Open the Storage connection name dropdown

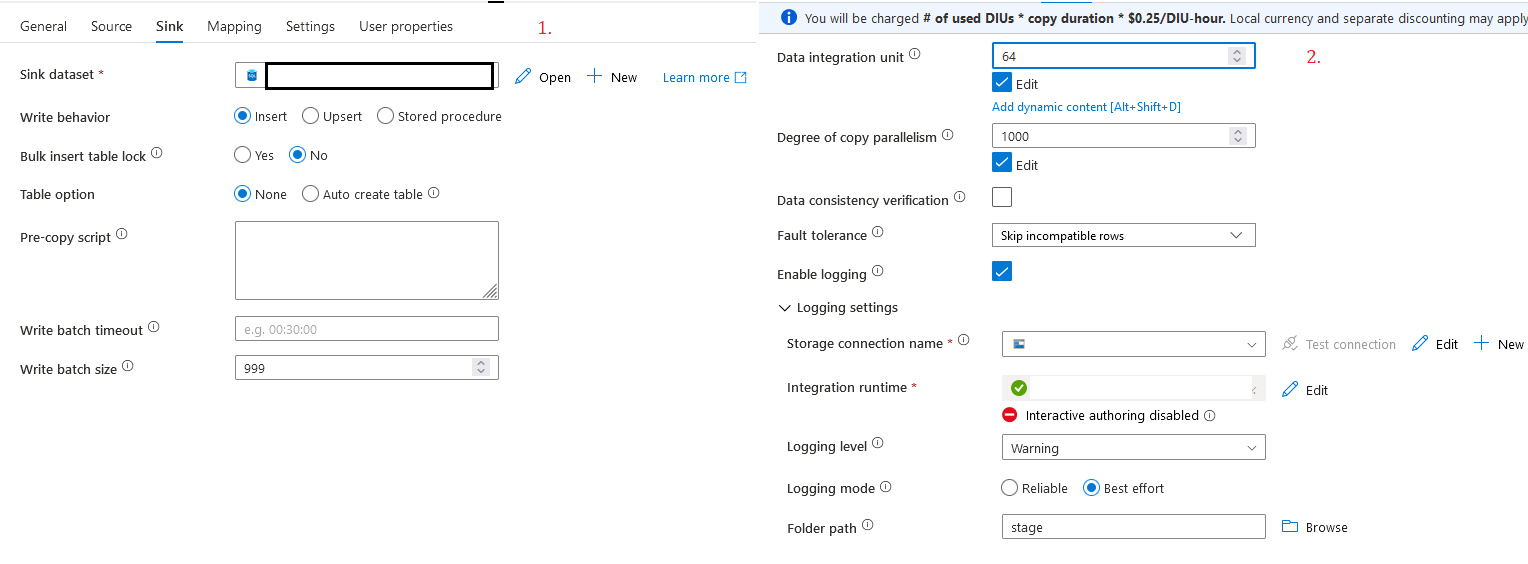click(x=1134, y=344)
